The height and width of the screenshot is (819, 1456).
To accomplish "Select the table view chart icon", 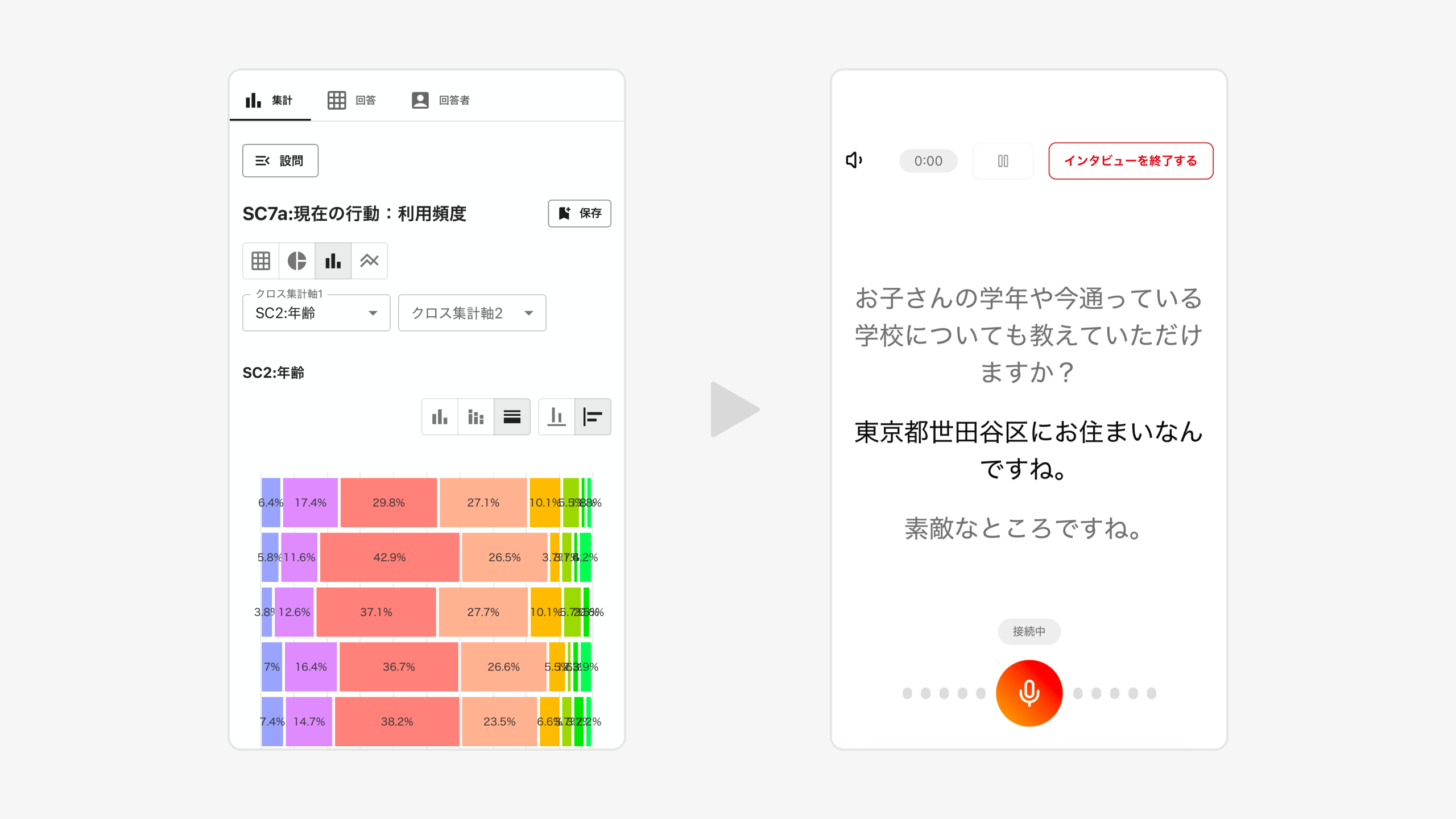I will (x=260, y=261).
